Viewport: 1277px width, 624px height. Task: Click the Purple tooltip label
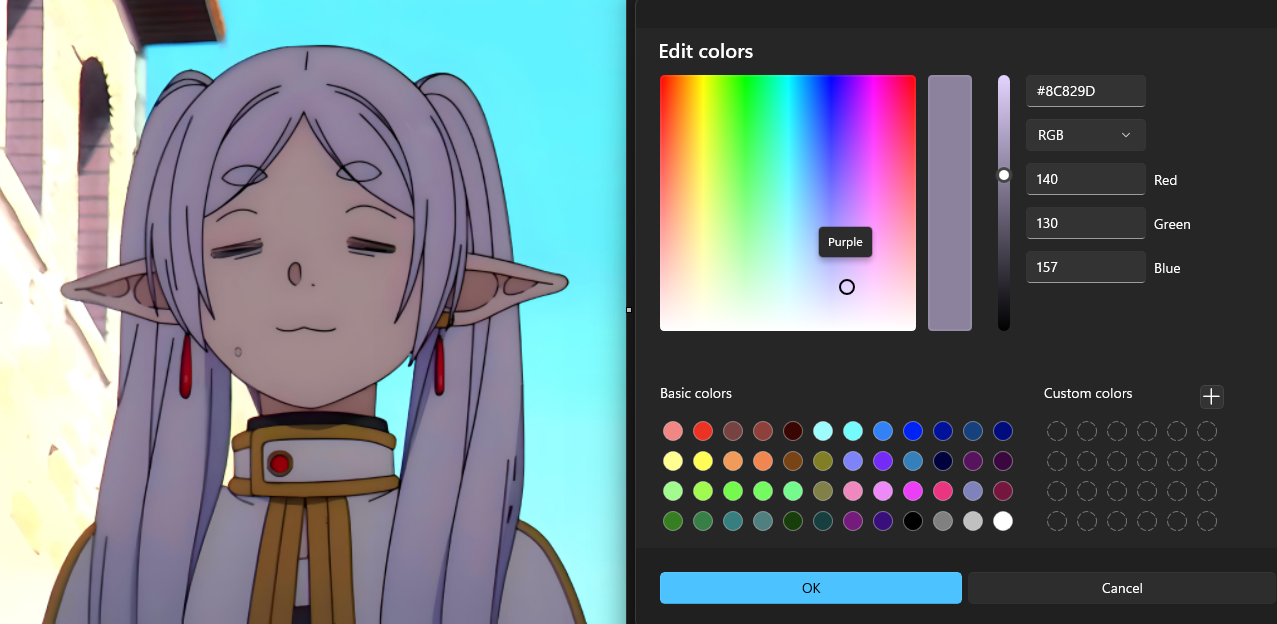coord(845,242)
